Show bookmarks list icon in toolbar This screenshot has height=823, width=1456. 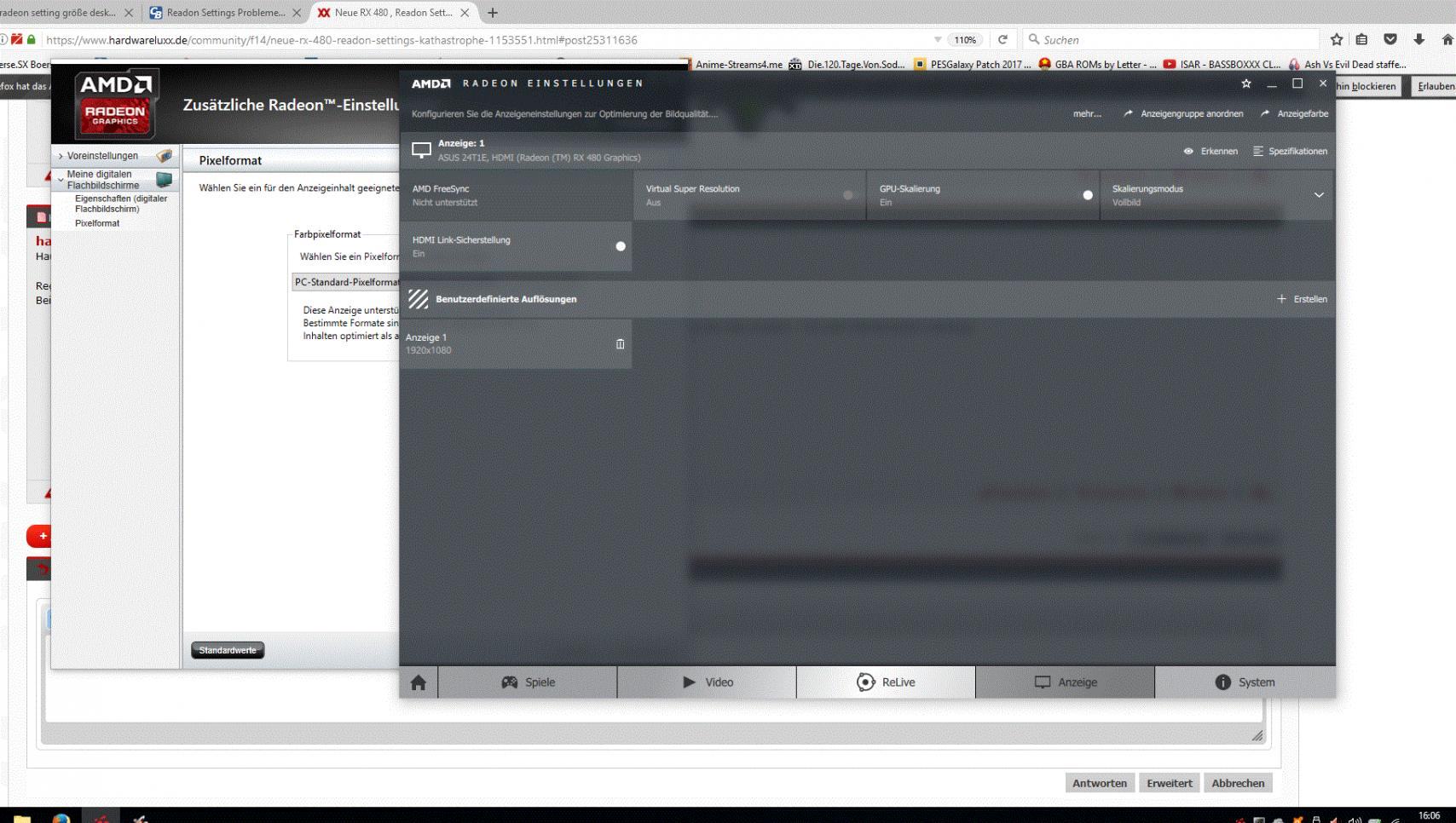tap(1361, 39)
